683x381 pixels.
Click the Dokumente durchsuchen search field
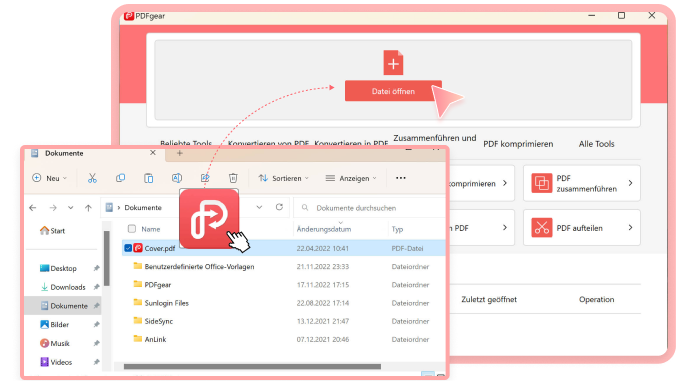tap(369, 208)
